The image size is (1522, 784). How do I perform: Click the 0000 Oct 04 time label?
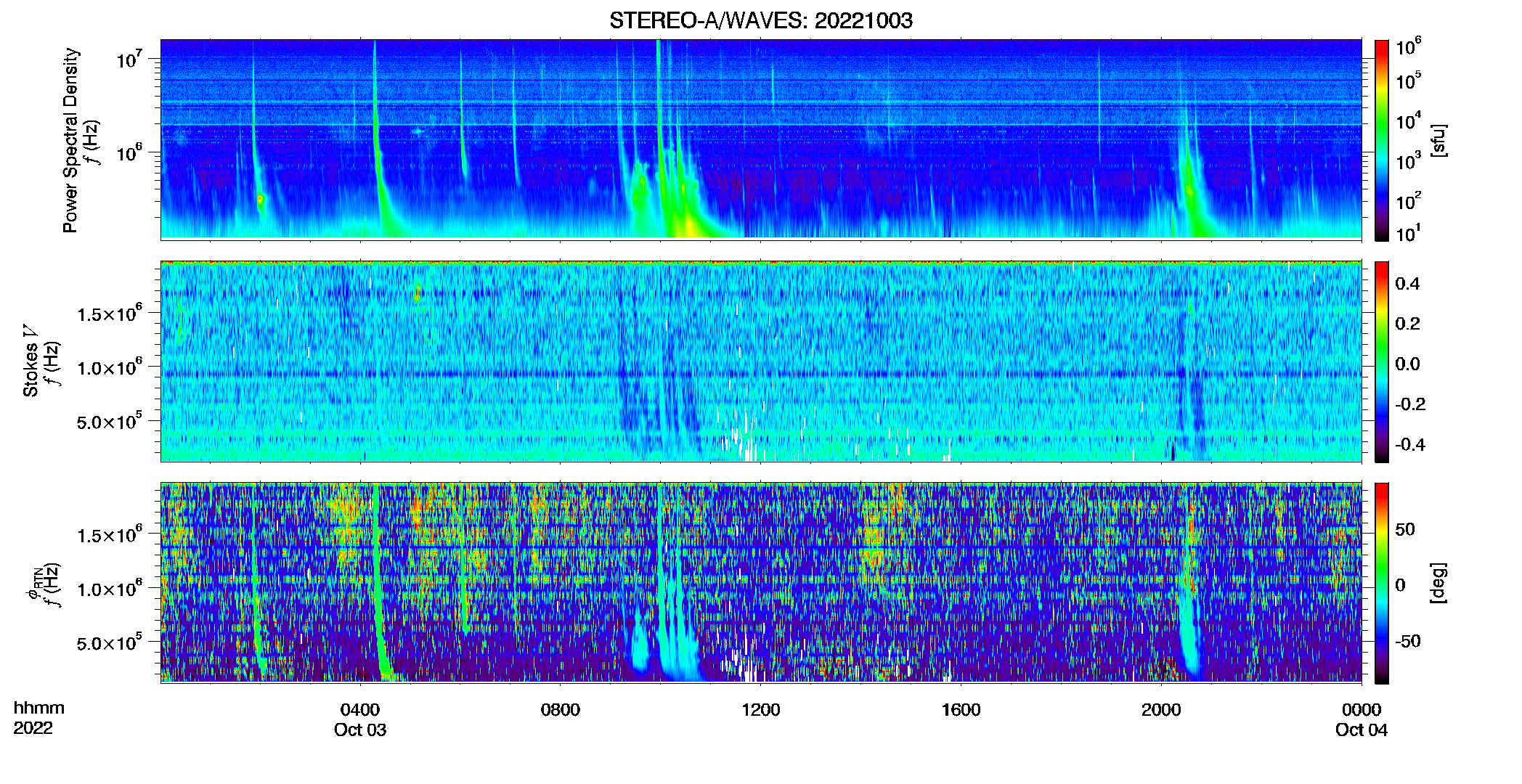coord(1362,719)
